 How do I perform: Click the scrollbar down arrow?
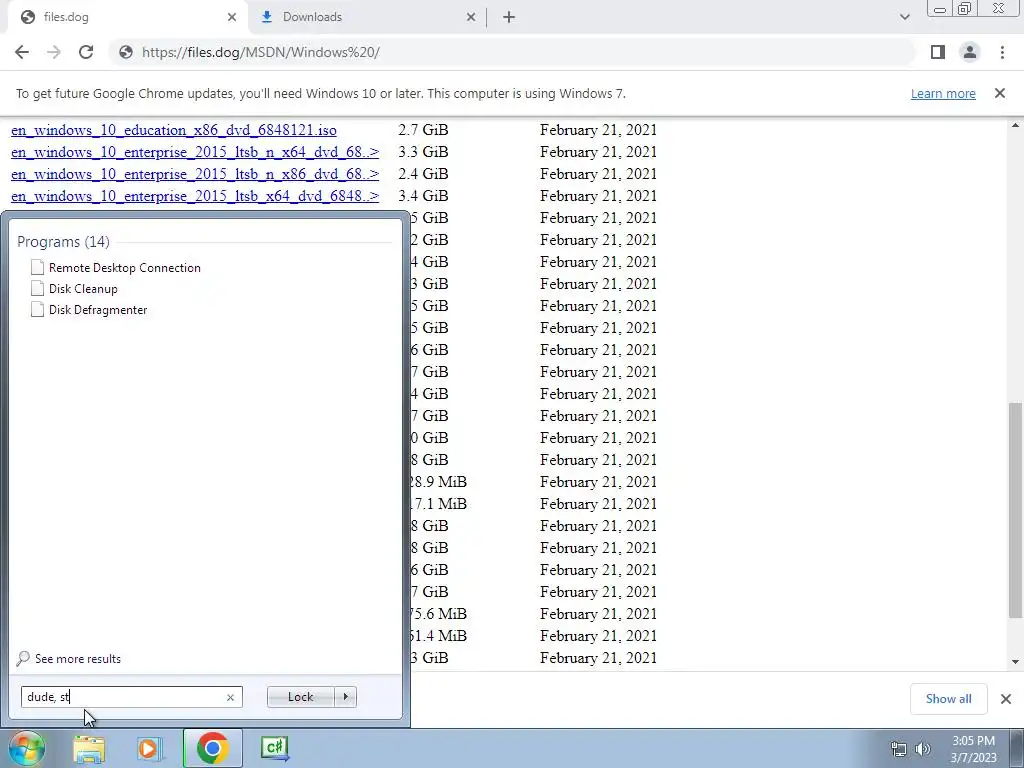coord(1015,662)
